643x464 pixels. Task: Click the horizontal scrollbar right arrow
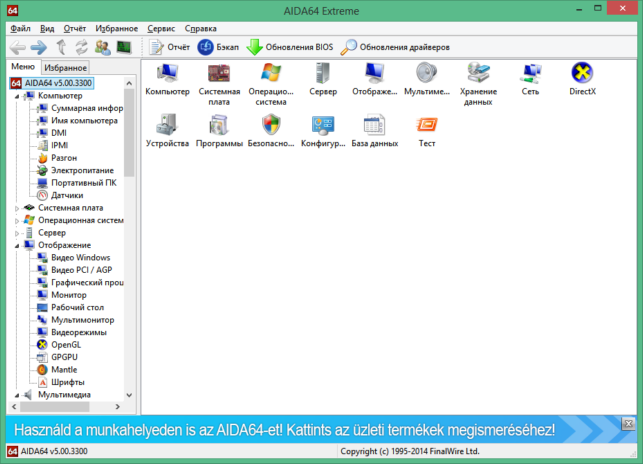click(118, 407)
